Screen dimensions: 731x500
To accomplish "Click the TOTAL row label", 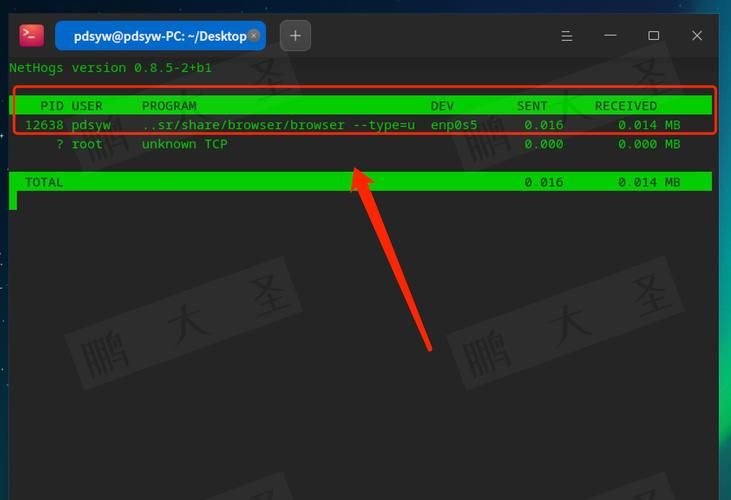I will click(44, 182).
